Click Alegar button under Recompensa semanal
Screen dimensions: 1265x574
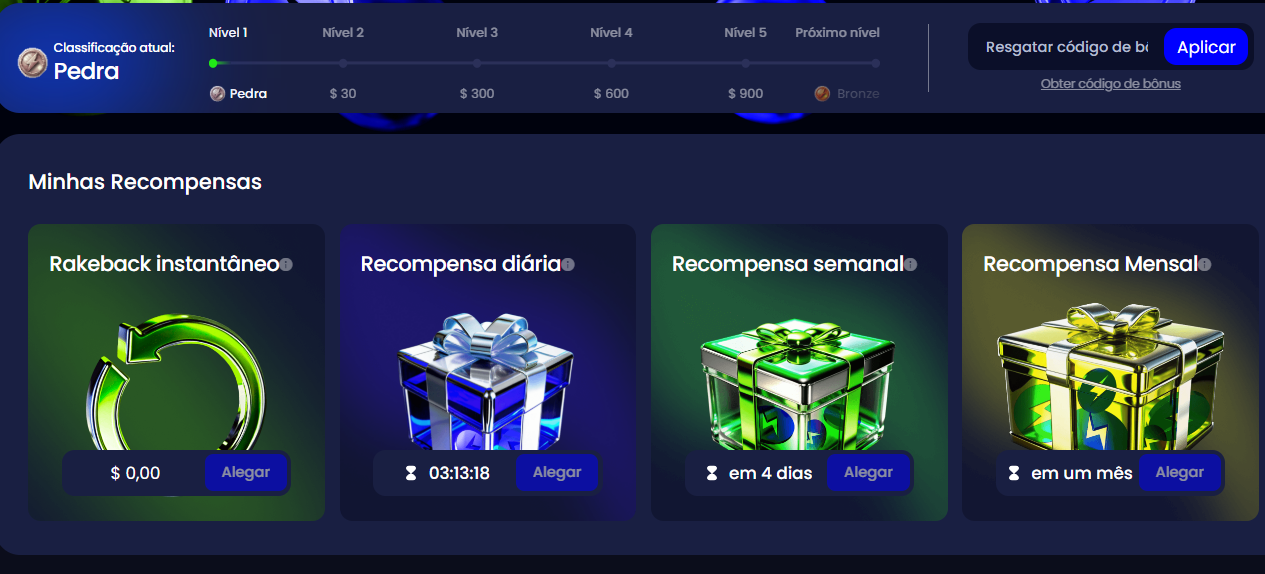click(x=868, y=472)
